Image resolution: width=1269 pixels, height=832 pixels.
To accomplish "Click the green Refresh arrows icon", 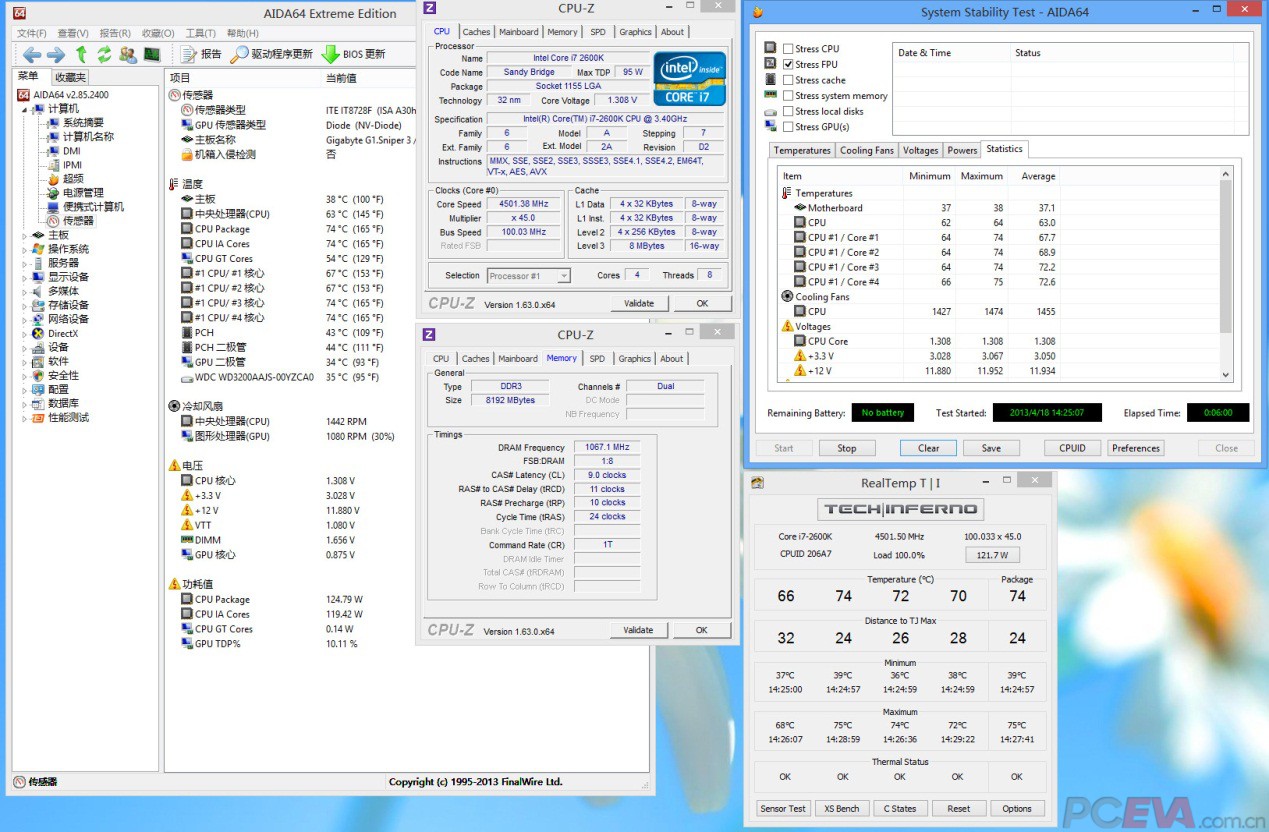I will pyautogui.click(x=104, y=54).
